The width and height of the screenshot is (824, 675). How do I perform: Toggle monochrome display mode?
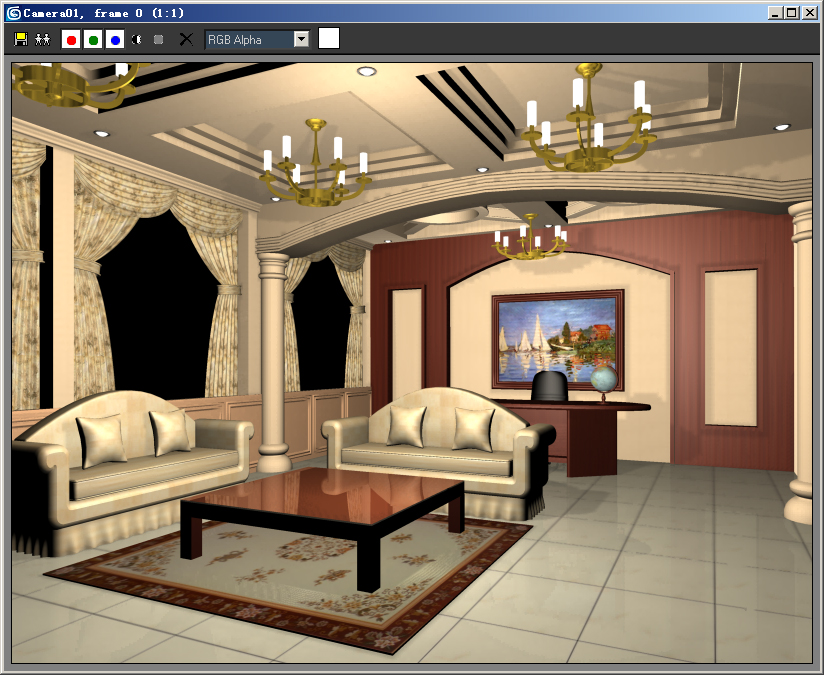158,39
